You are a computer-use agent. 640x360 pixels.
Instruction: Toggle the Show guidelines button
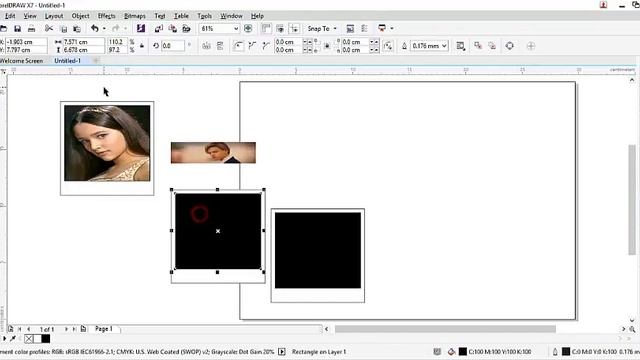(x=294, y=29)
